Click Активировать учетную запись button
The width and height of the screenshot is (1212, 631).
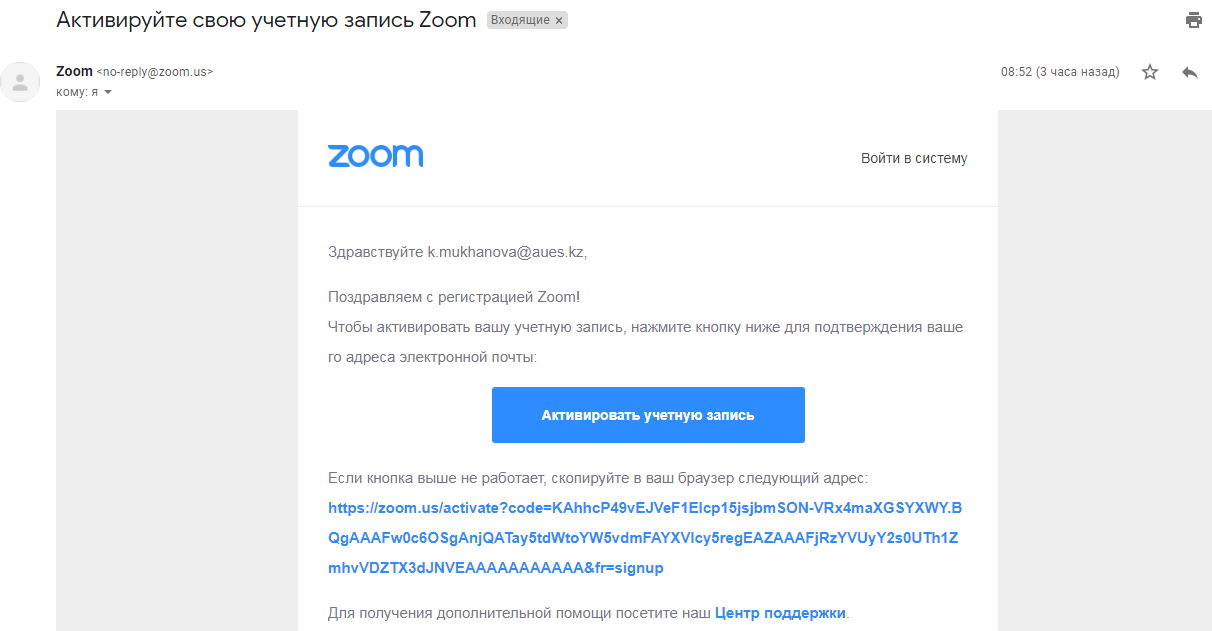coord(648,415)
